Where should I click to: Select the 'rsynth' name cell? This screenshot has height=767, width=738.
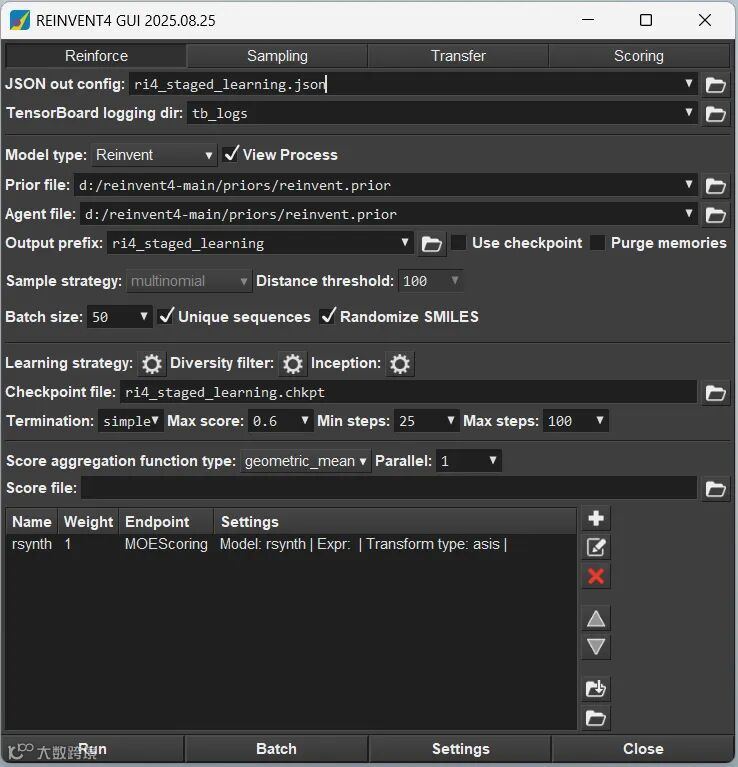click(32, 544)
